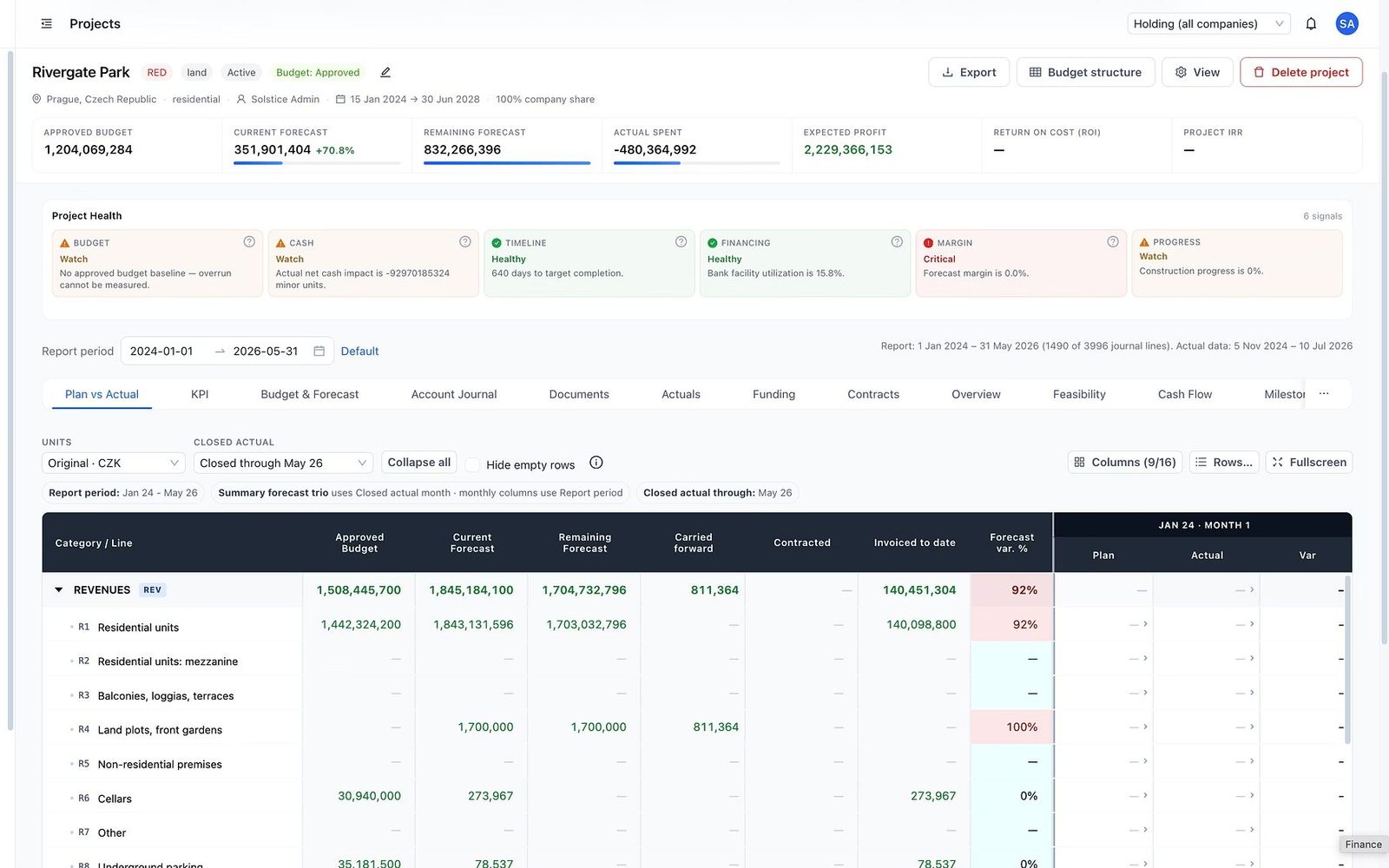Open Rows... selector
Screen dimensions: 1389x868
point(1224,462)
